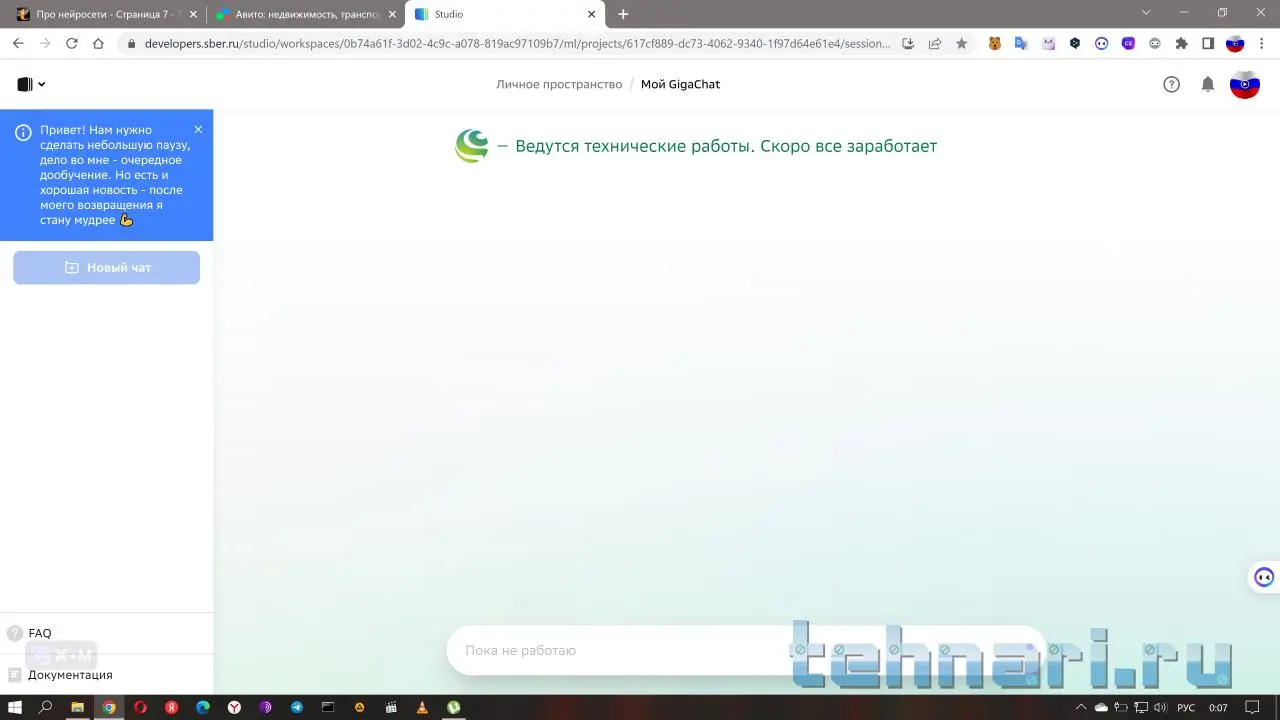The height and width of the screenshot is (720, 1280).
Task: Open the gray robot face extension
Action: pos(1155,44)
